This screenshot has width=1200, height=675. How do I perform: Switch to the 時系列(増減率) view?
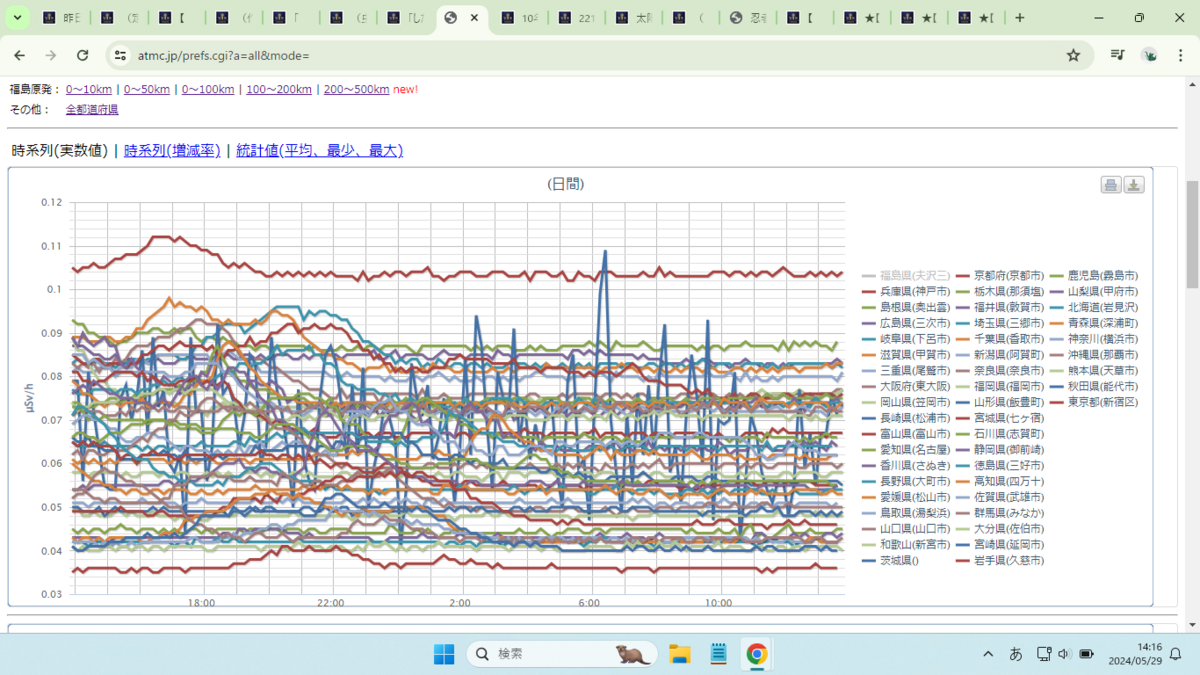tap(172, 151)
